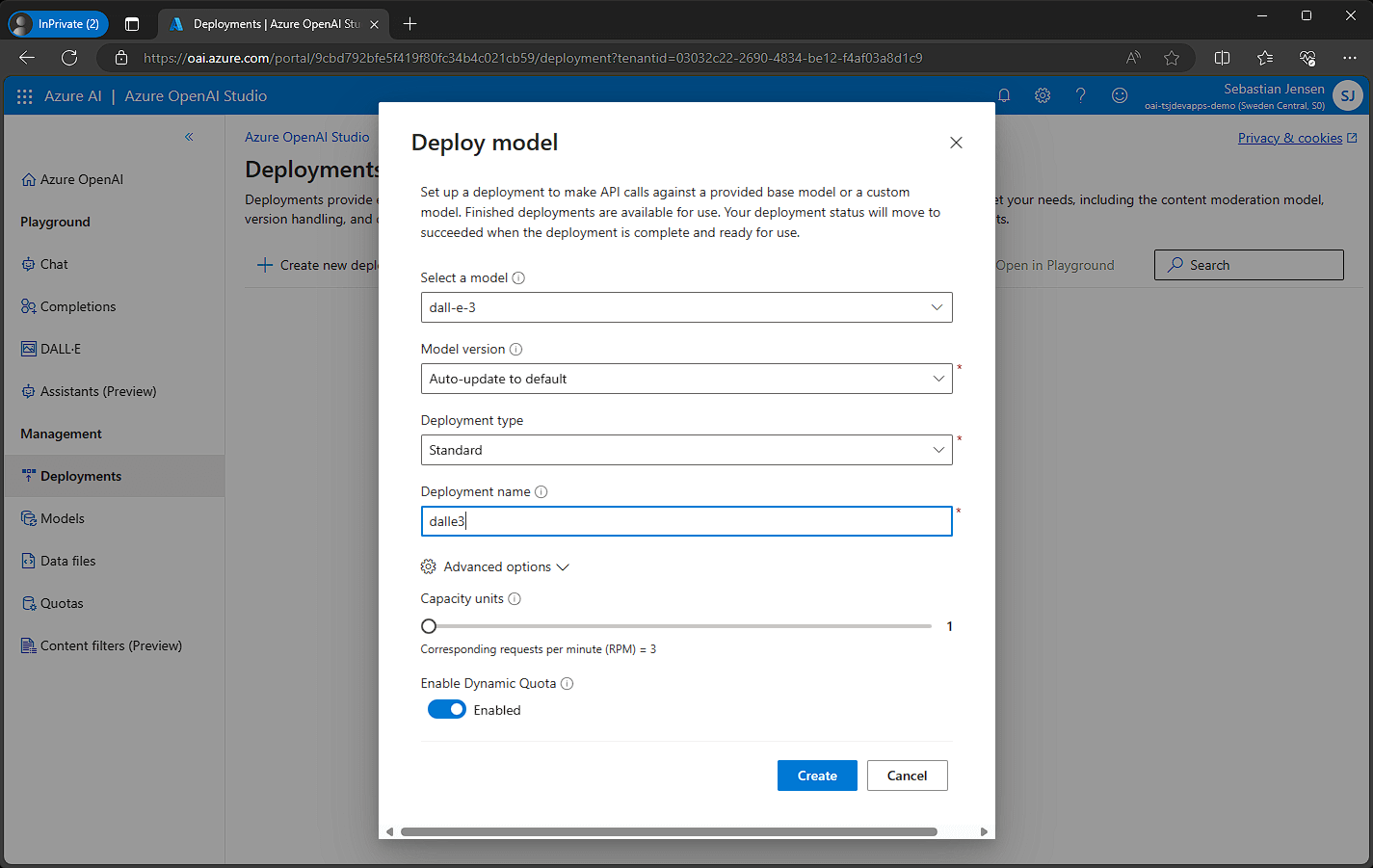1373x868 pixels.
Task: Click the notifications bell icon
Action: pyautogui.click(x=1004, y=95)
